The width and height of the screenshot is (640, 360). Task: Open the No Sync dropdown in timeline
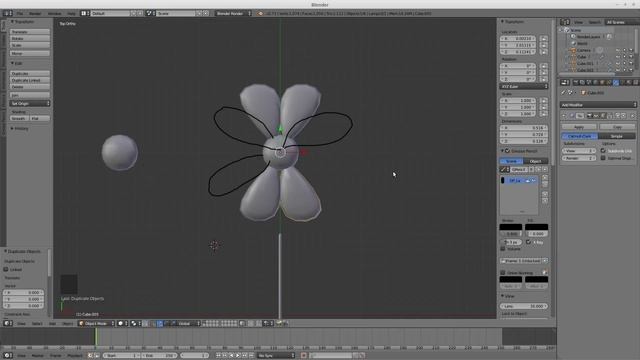click(x=276, y=356)
